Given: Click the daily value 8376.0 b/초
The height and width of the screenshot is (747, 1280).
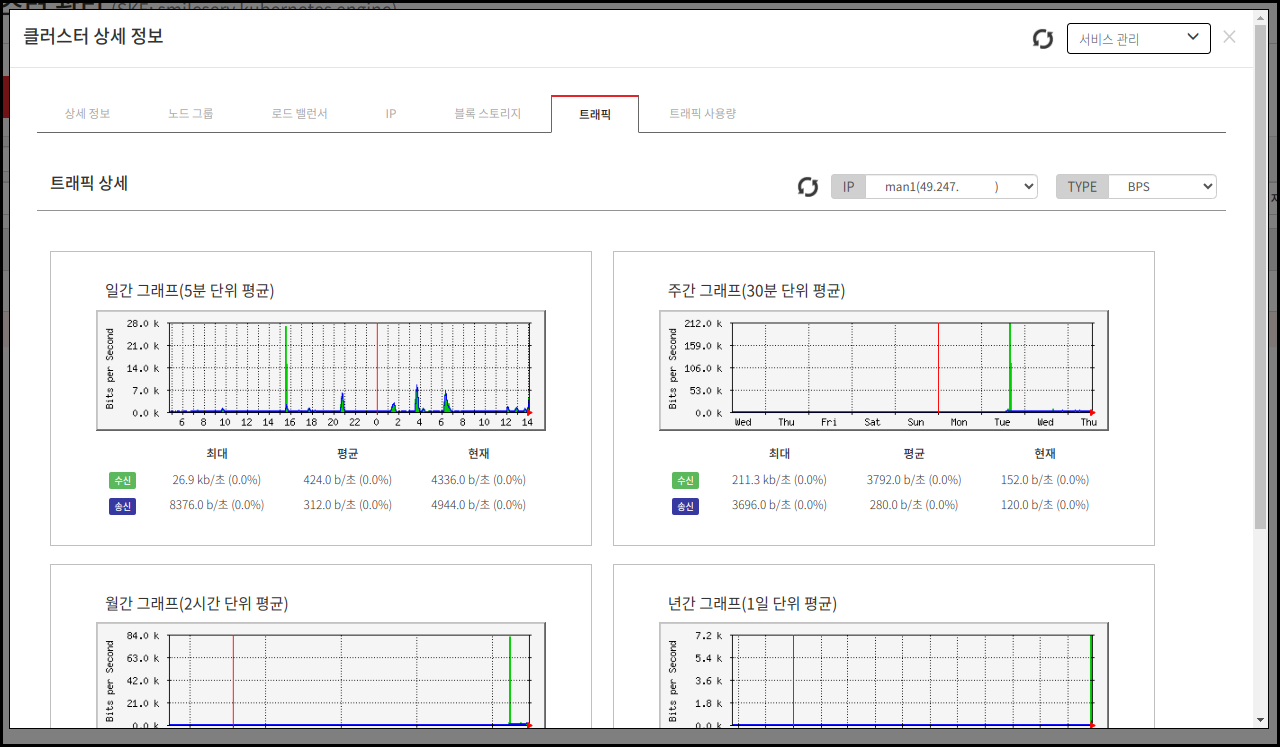Looking at the screenshot, I should point(217,505).
